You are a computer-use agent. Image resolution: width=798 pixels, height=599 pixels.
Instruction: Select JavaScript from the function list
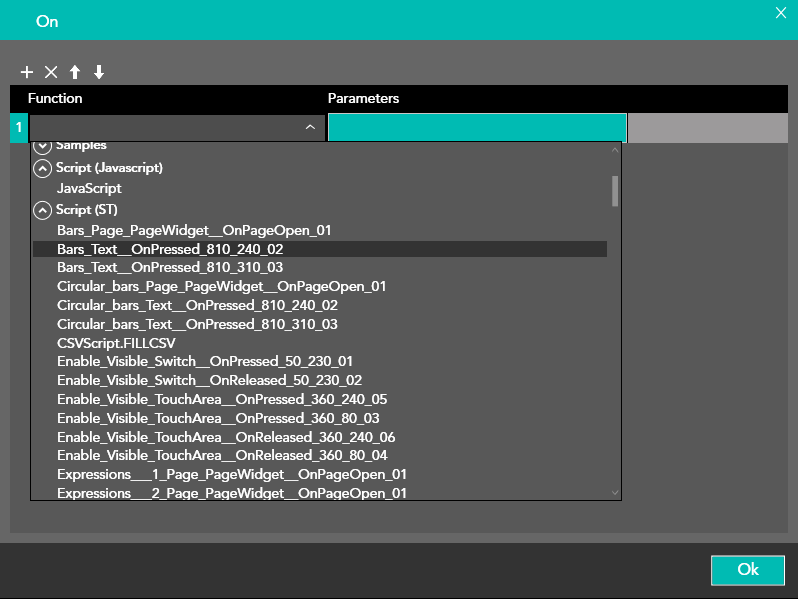[89, 188]
